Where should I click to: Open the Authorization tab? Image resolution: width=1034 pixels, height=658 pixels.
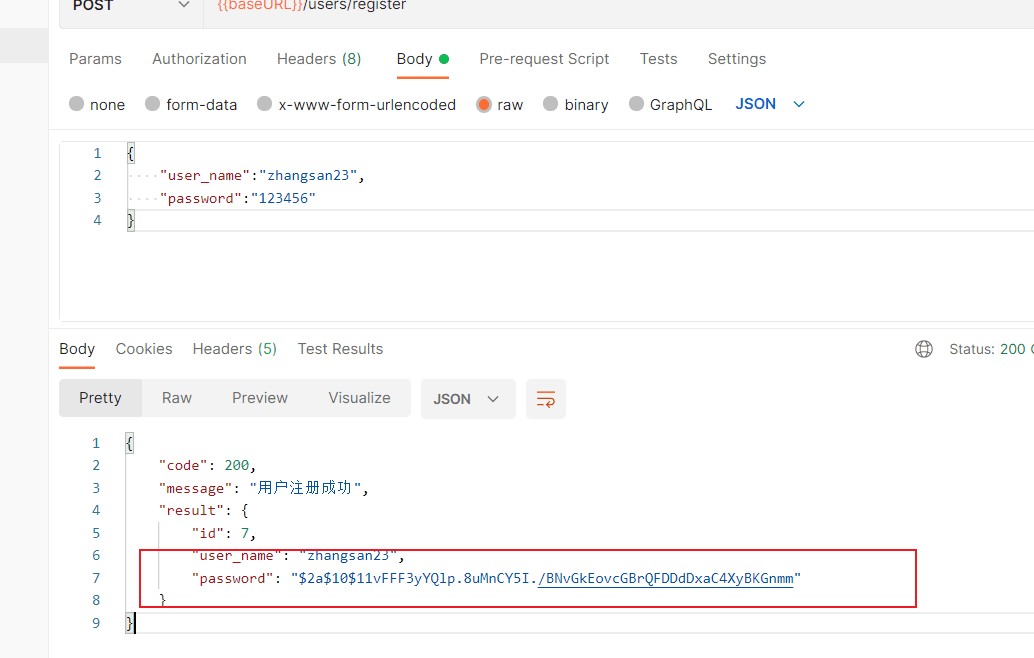click(x=199, y=59)
